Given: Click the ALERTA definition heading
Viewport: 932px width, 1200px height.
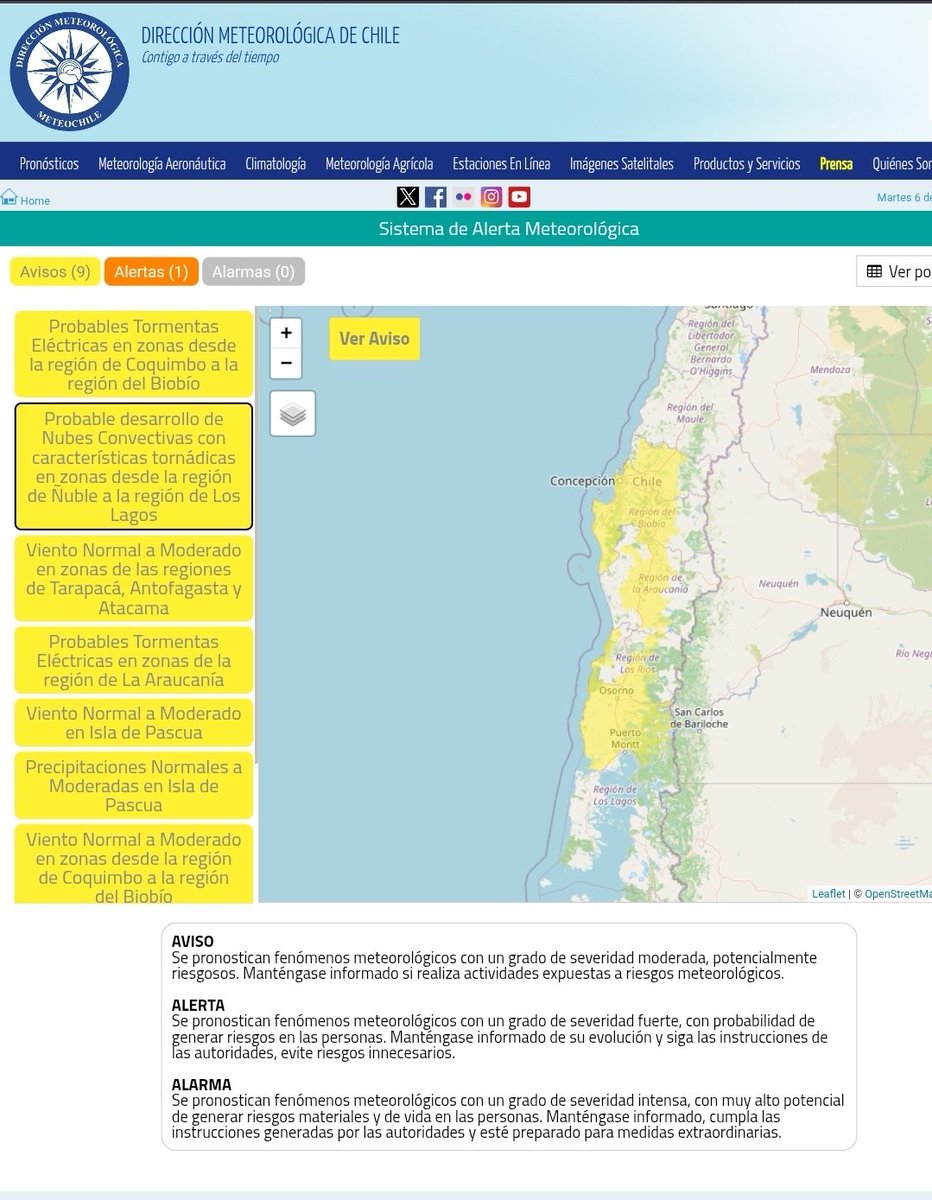Looking at the screenshot, I should coord(198,1005).
